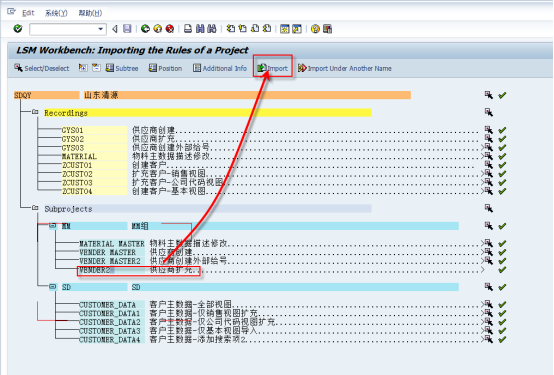Go to first page icon
The image size is (554, 375).
point(231,29)
